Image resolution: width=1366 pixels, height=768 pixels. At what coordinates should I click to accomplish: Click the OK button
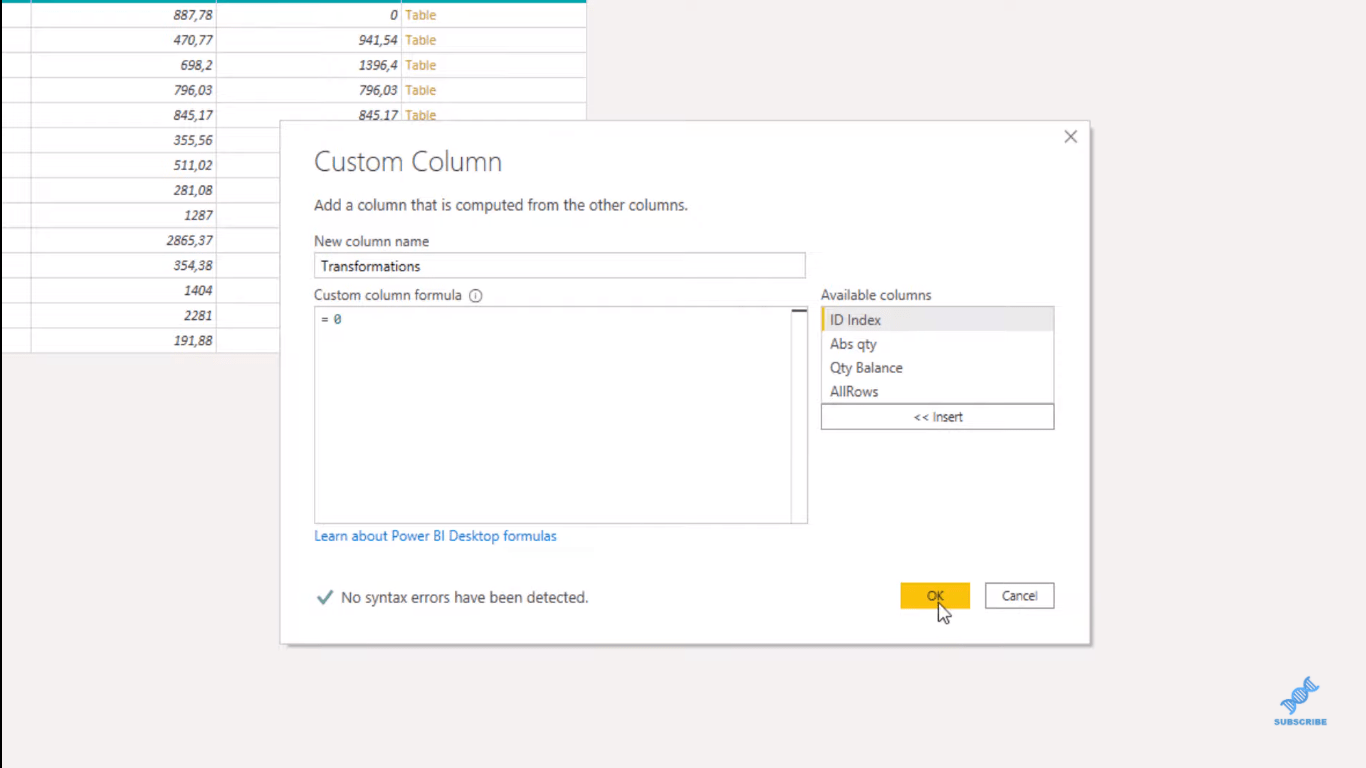(935, 596)
